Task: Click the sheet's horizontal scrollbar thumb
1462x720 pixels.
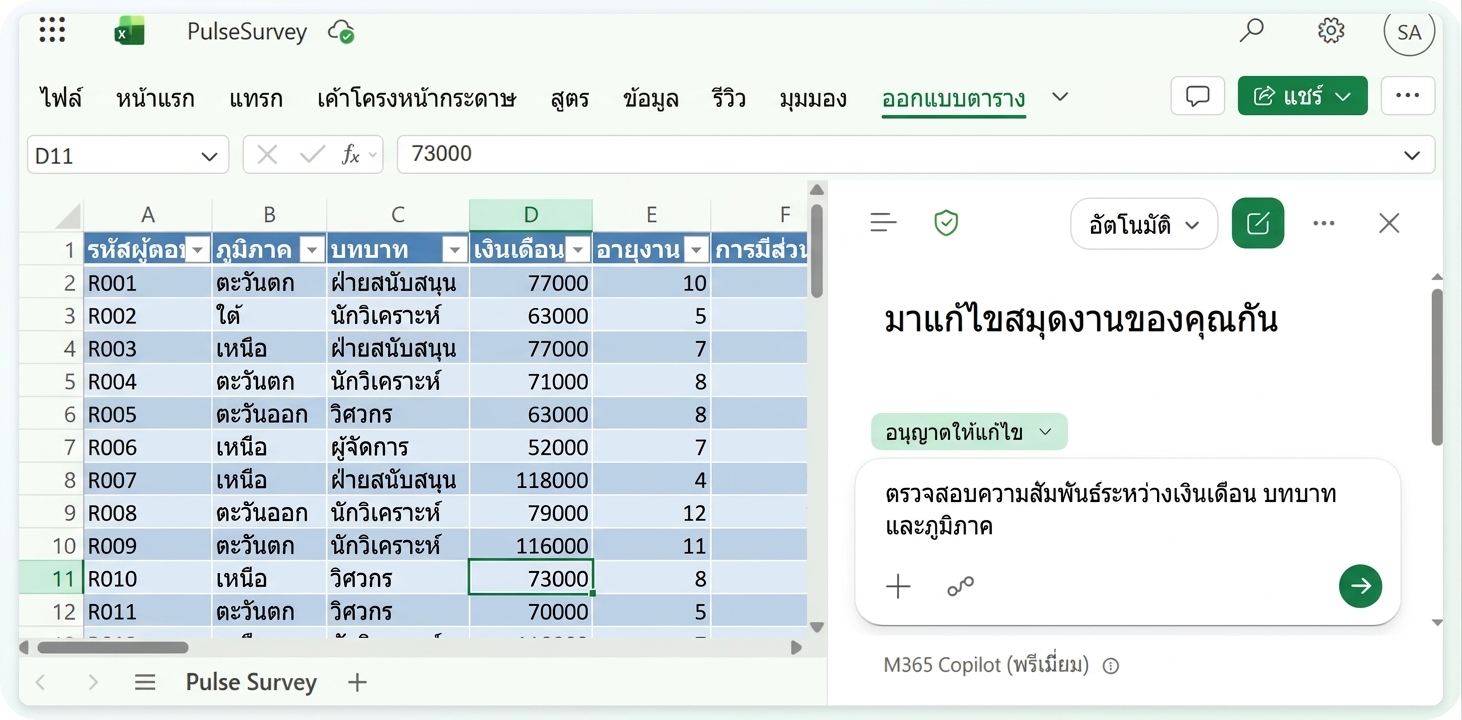Action: 112,648
